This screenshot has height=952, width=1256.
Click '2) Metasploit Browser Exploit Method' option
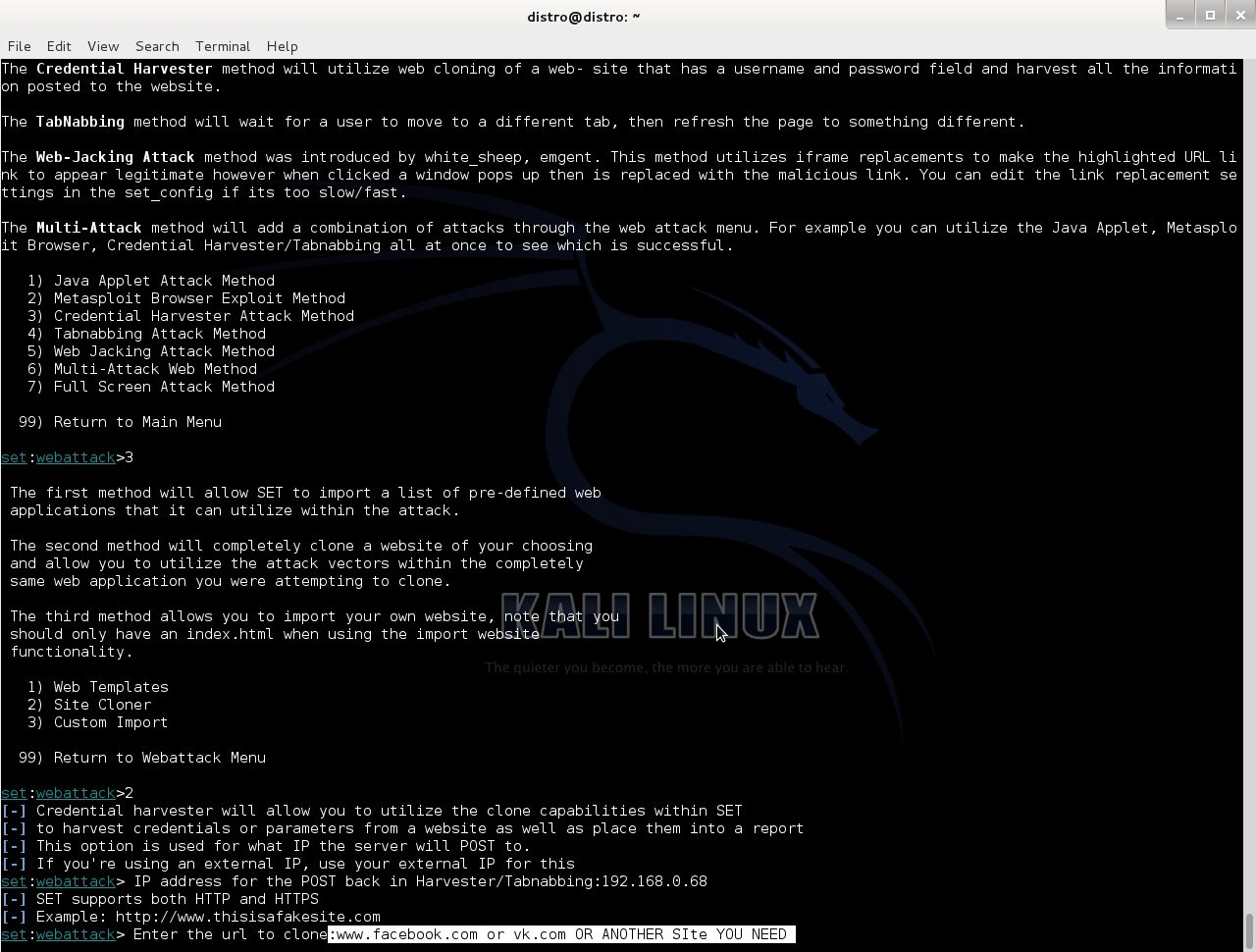tap(186, 298)
